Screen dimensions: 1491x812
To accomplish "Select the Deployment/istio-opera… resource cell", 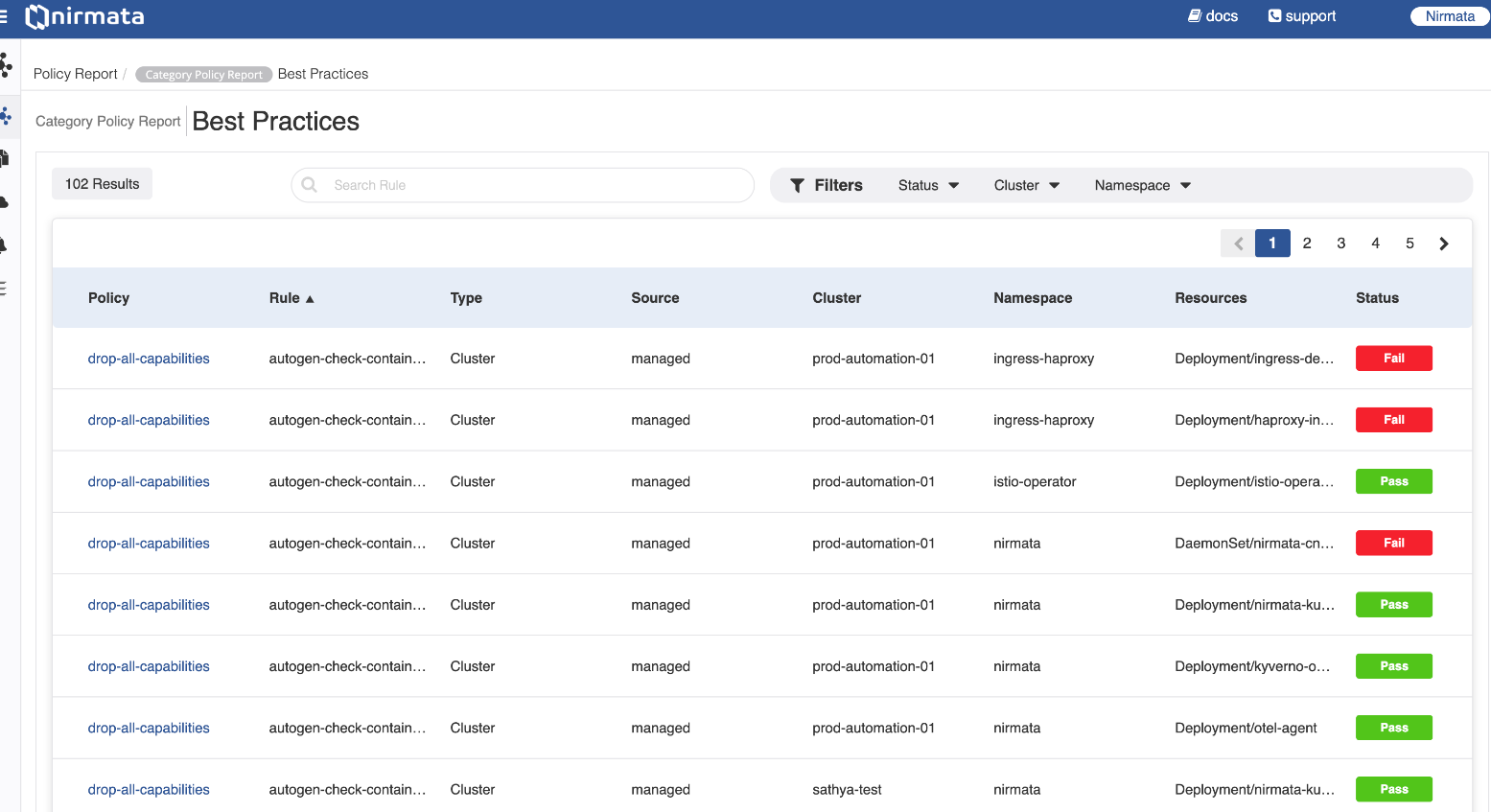I will [1254, 482].
